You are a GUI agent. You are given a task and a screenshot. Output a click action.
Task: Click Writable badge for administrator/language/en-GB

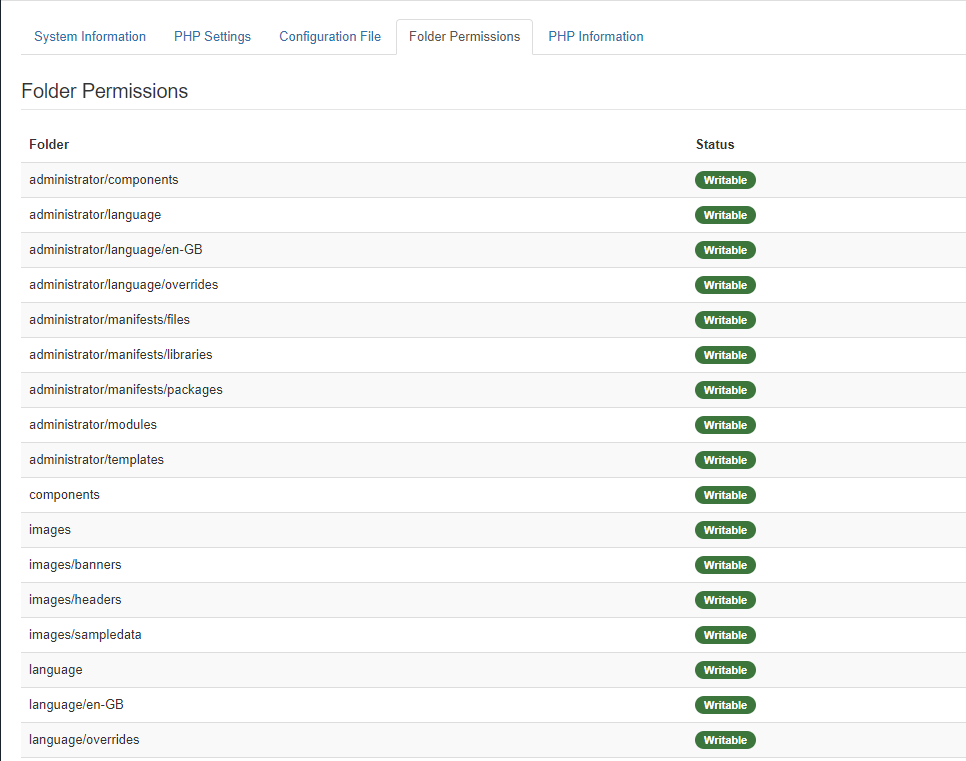point(725,250)
